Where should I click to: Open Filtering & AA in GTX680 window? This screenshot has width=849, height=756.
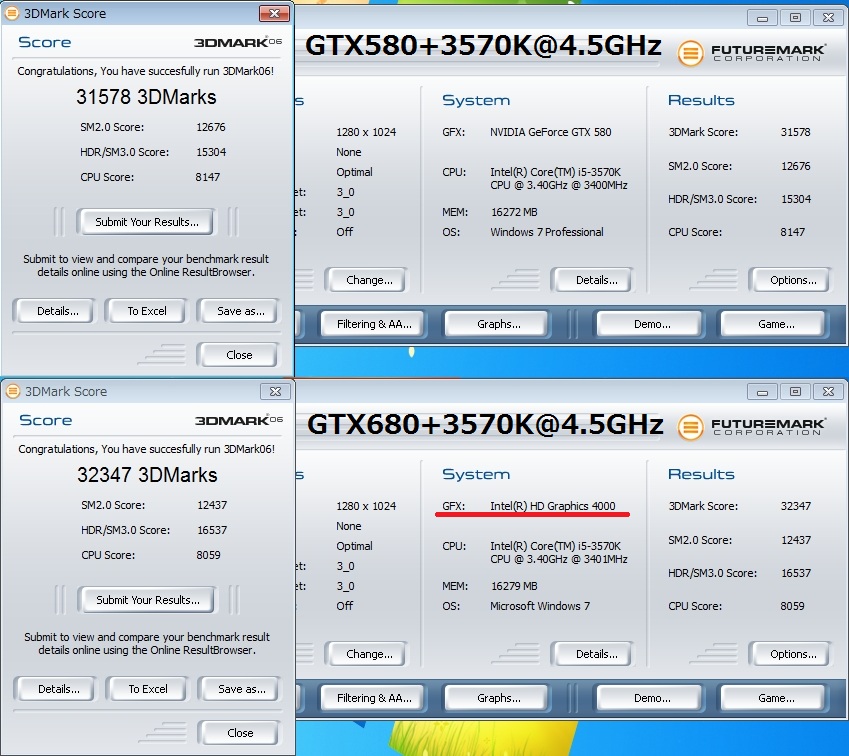click(x=374, y=698)
